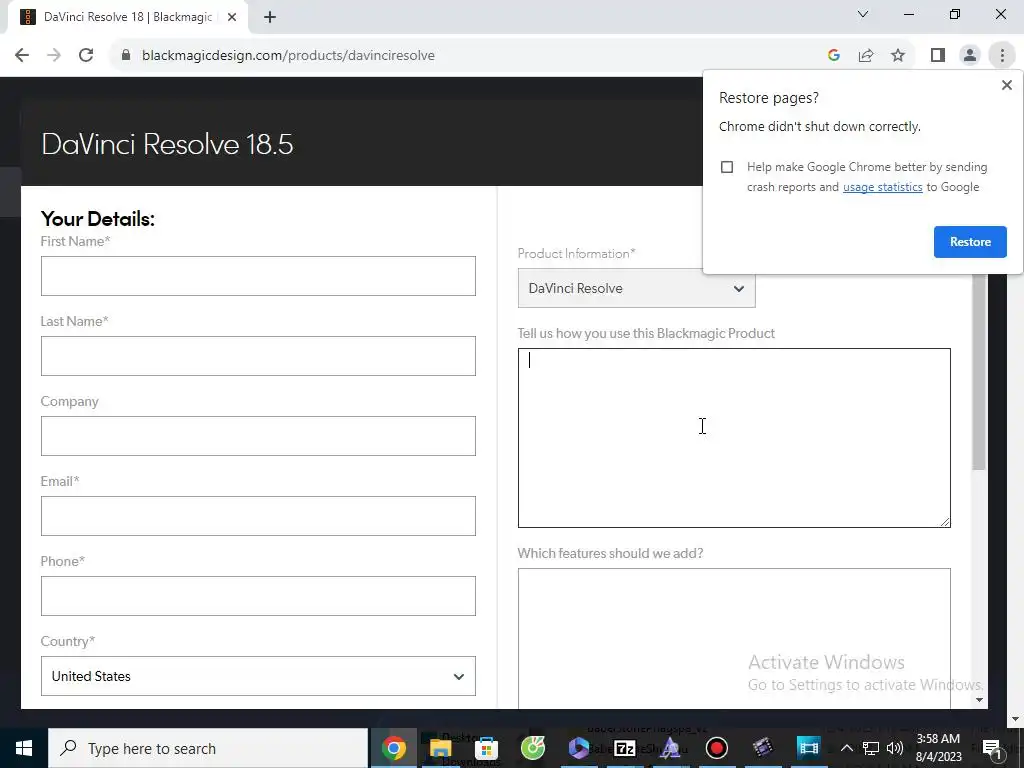Open the Chrome profile avatar
The image size is (1024, 768).
[x=970, y=56]
